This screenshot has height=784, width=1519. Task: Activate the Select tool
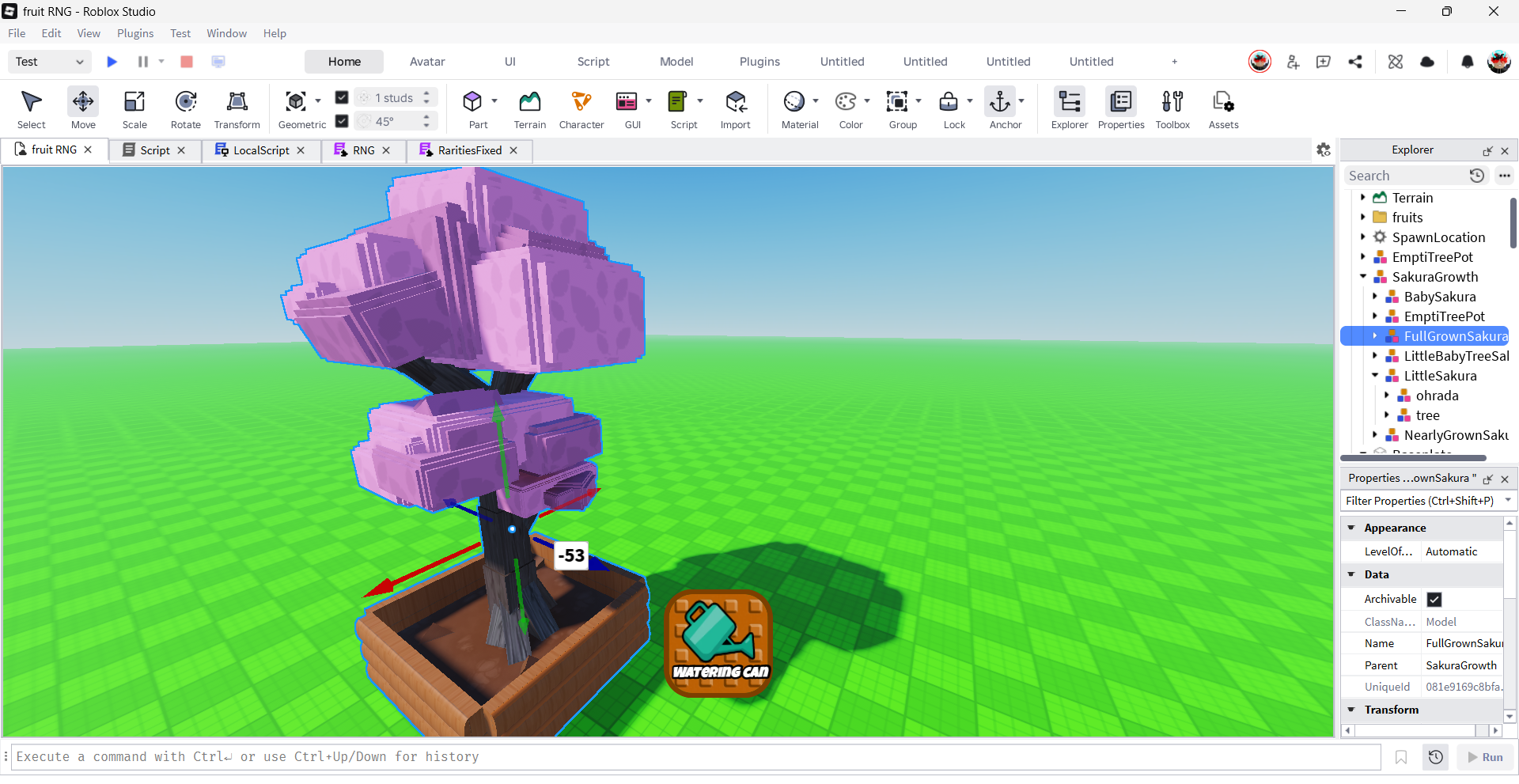pos(32,108)
